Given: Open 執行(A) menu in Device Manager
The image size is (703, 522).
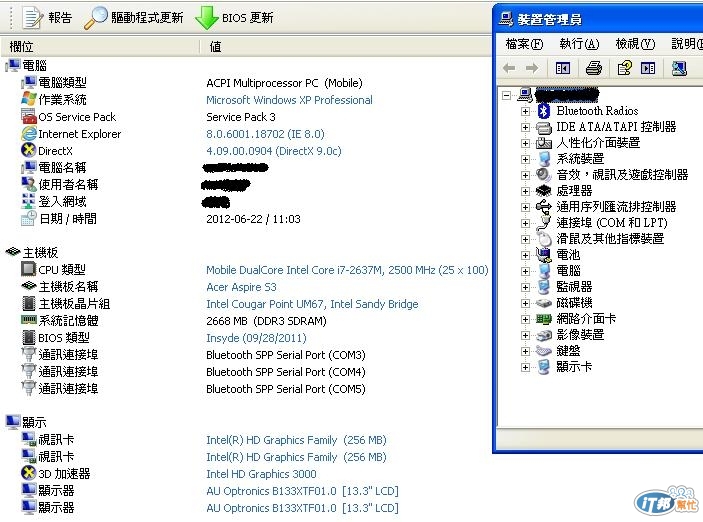Looking at the screenshot, I should pos(579,44).
